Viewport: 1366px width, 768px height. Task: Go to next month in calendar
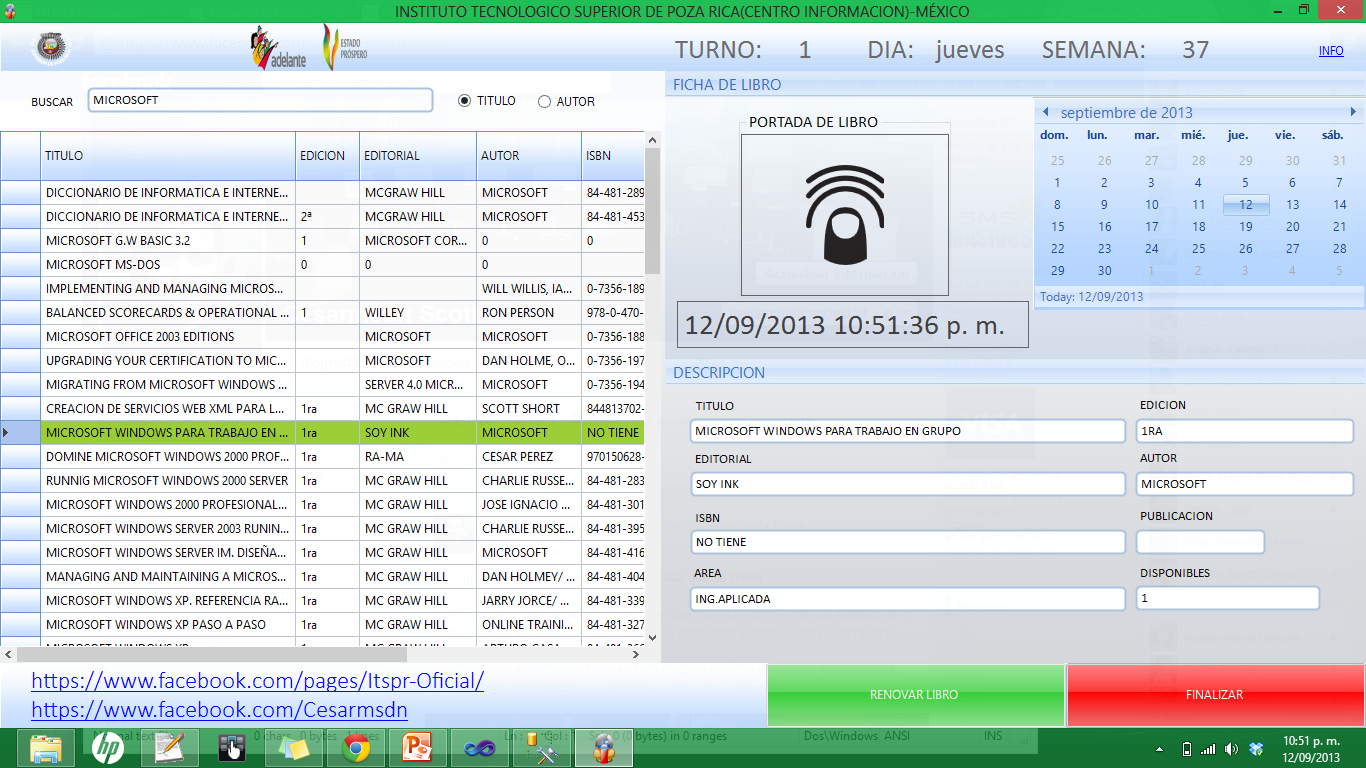(x=1354, y=112)
